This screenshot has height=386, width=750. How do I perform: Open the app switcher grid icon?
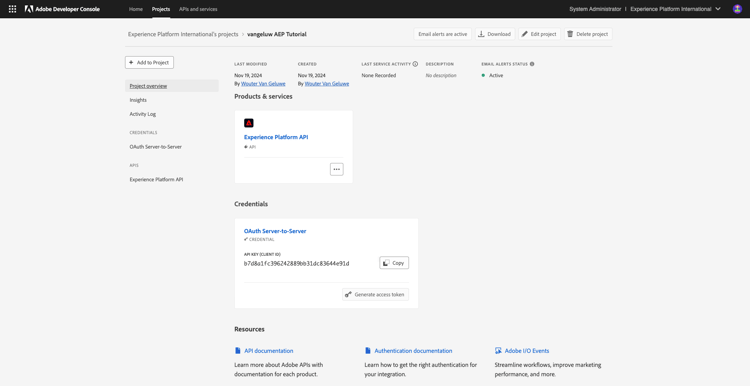pyautogui.click(x=12, y=9)
